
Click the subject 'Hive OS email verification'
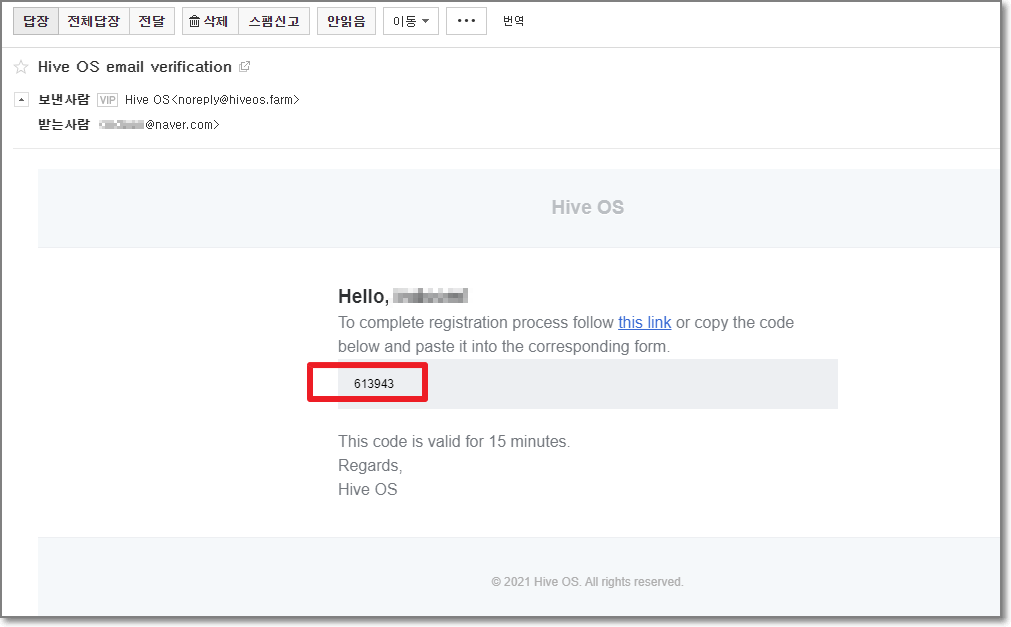coord(135,67)
